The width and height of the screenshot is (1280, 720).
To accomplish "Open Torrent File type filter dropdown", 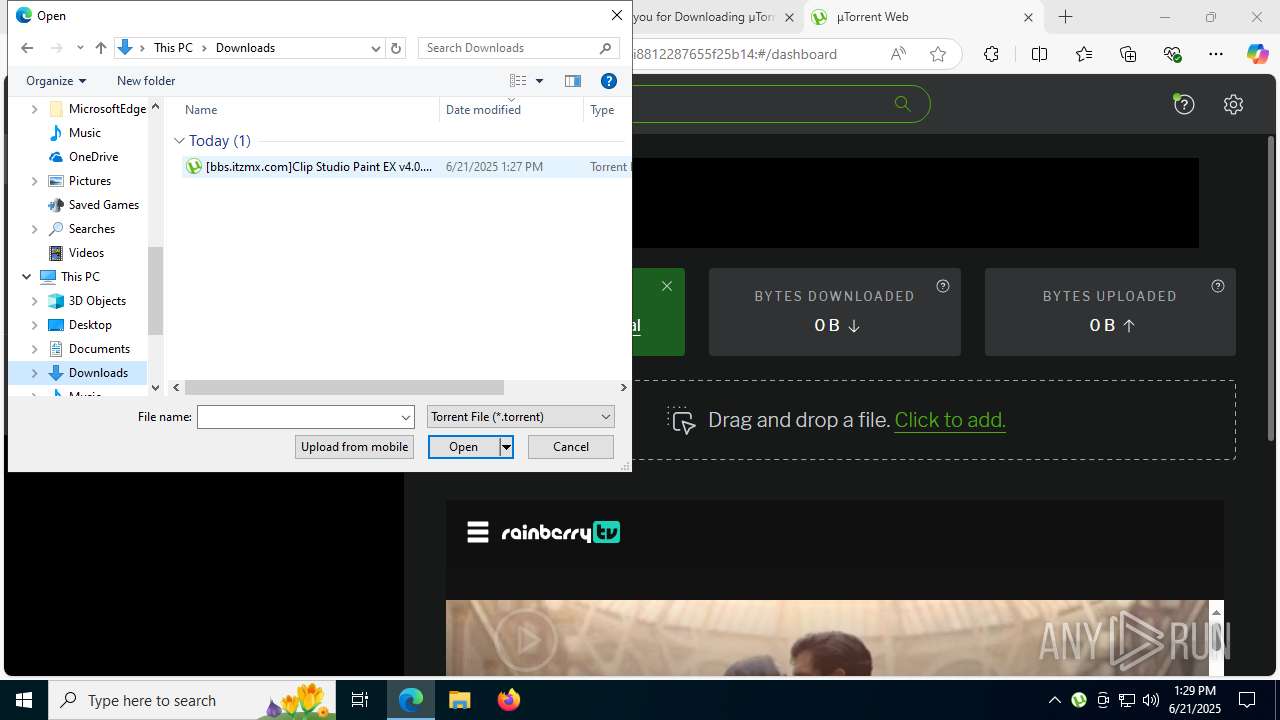I will tap(520, 417).
